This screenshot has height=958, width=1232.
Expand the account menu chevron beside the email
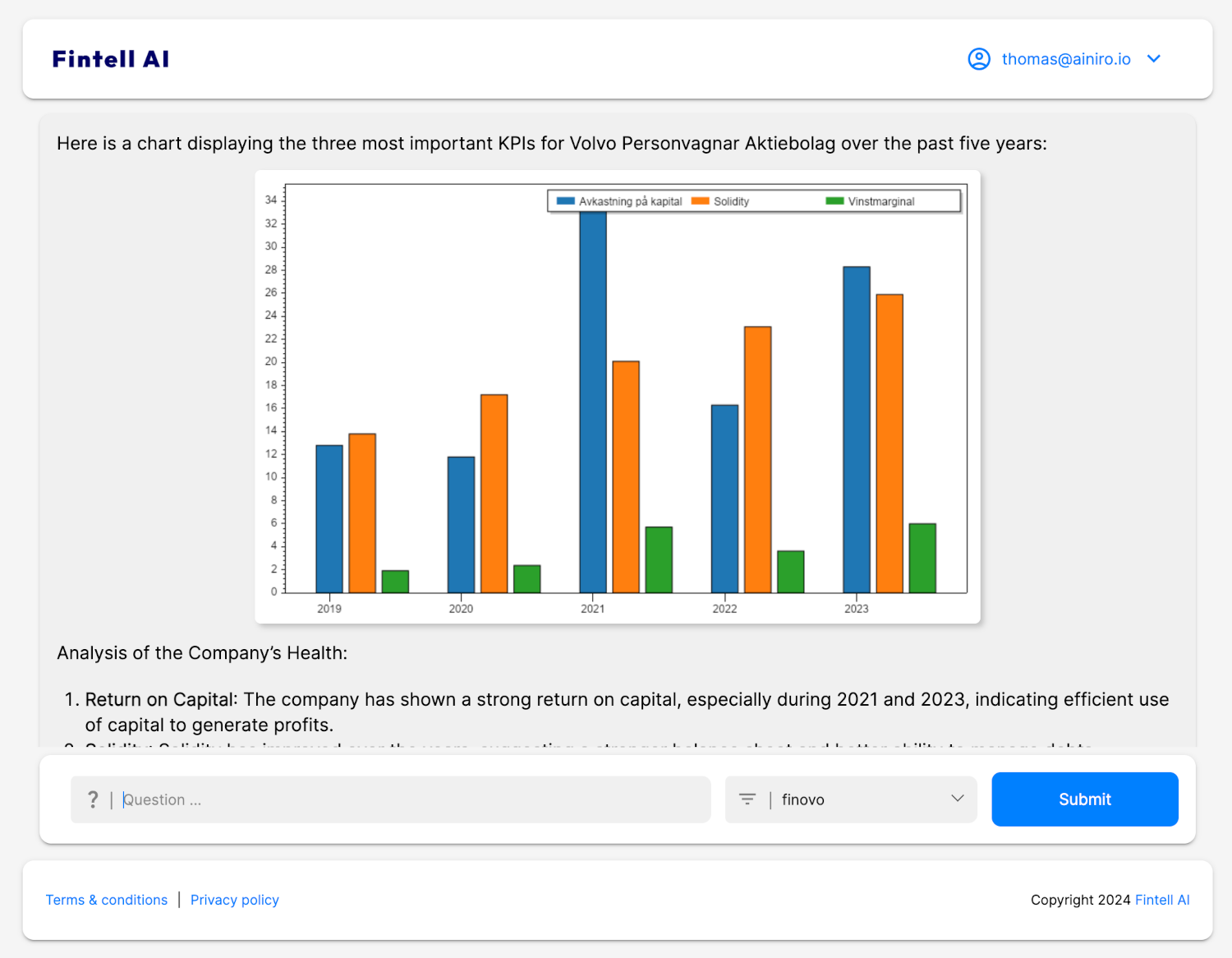[x=1153, y=59]
